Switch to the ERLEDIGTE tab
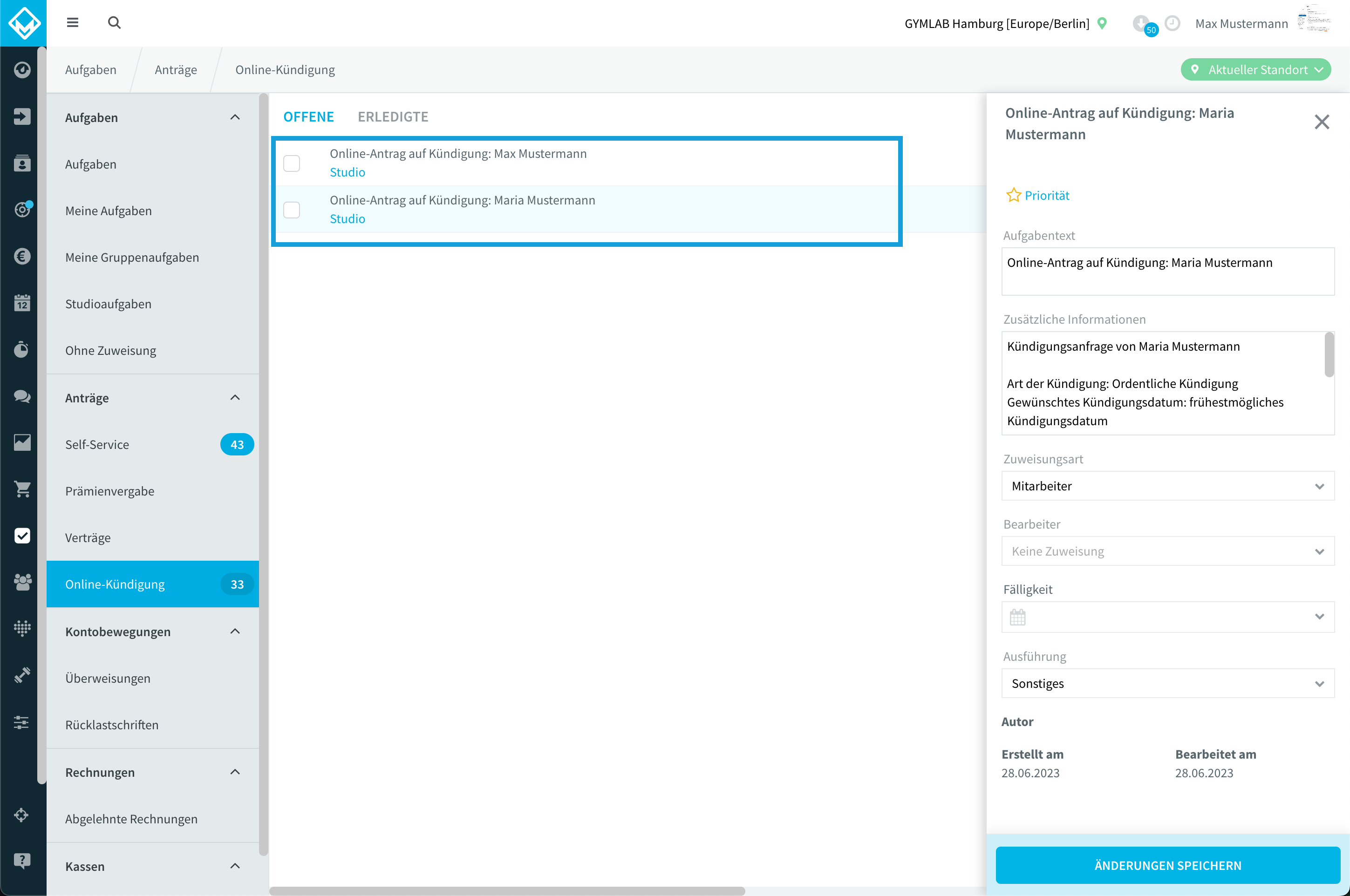 pos(393,116)
